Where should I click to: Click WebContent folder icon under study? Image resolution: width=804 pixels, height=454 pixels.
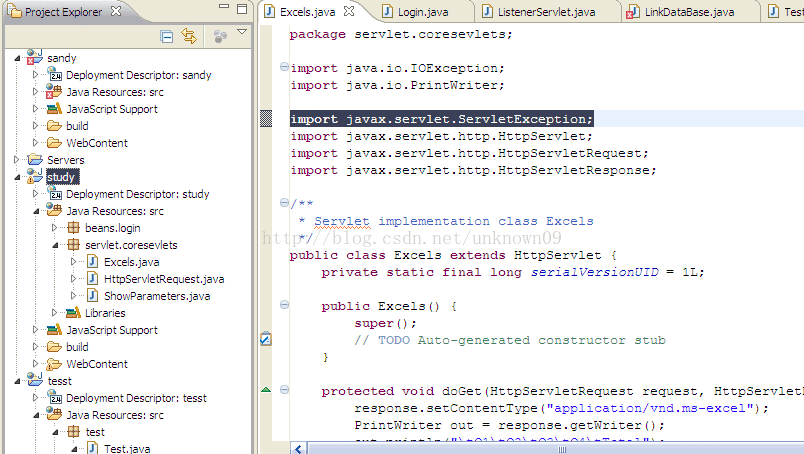click(x=54, y=364)
